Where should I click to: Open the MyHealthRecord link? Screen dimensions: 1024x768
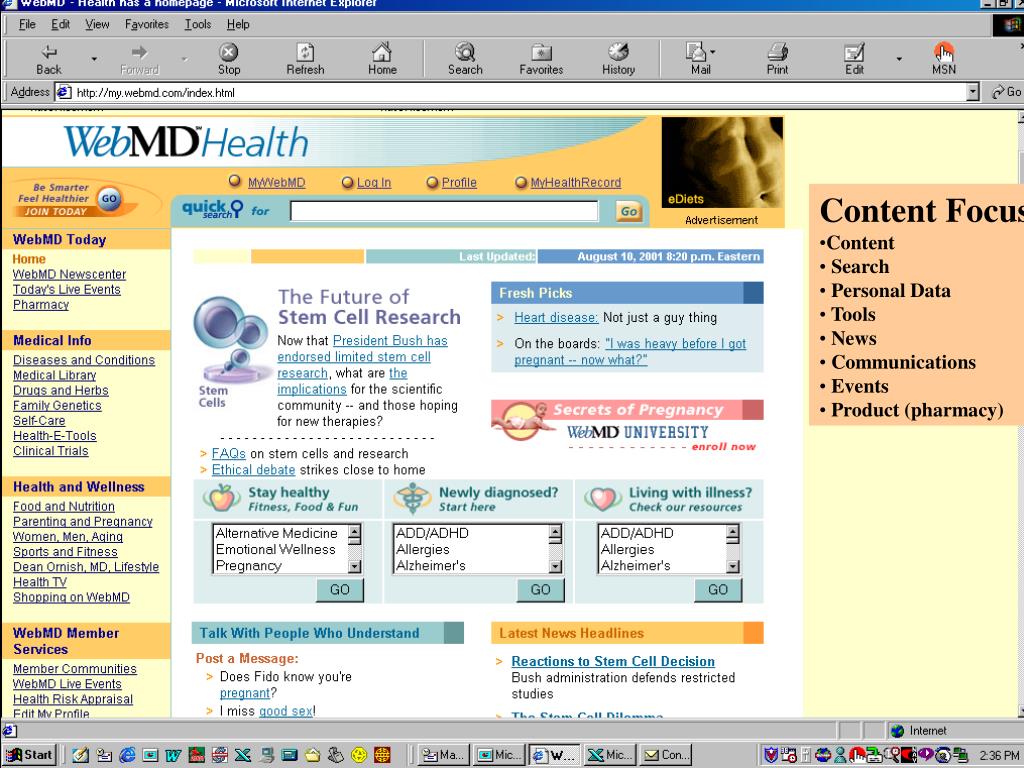tap(575, 183)
